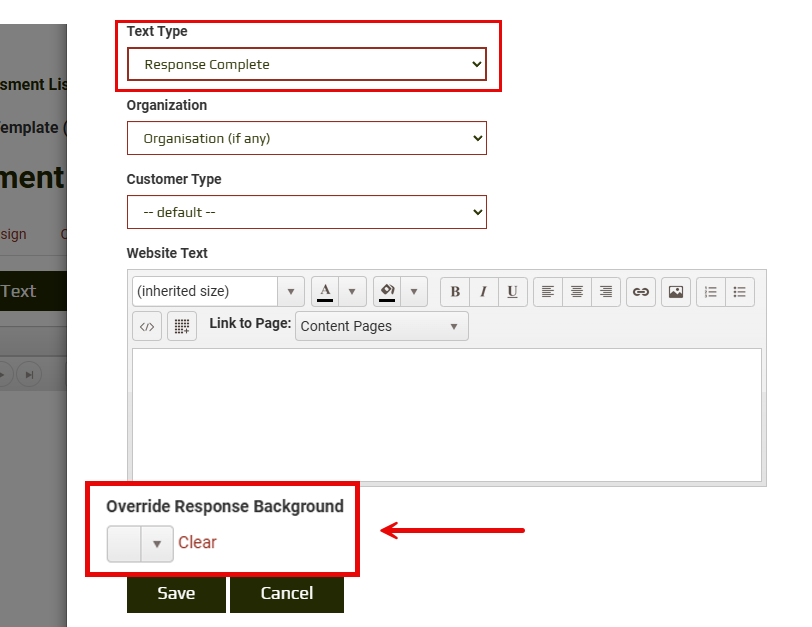The height and width of the screenshot is (627, 812).
Task: Toggle underline text formatting
Action: click(x=512, y=292)
